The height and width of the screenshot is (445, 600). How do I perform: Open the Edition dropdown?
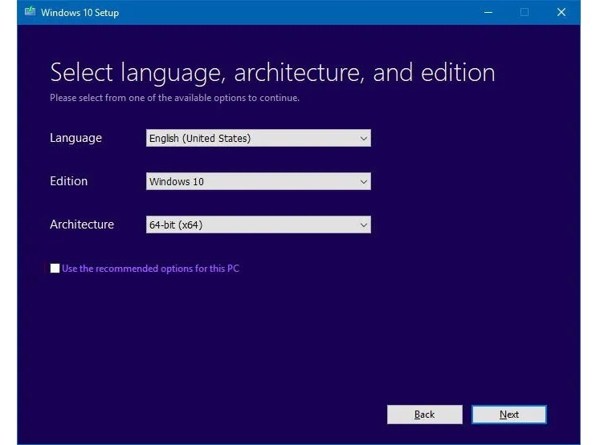tap(258, 181)
